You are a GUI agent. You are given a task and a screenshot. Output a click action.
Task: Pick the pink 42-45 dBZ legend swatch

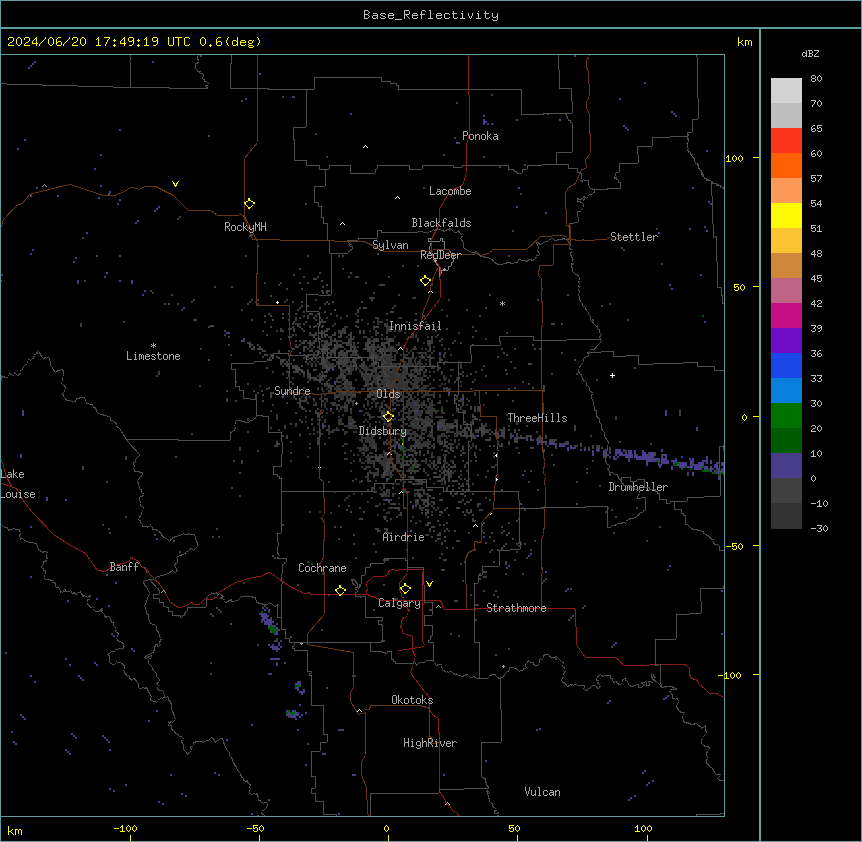click(786, 291)
